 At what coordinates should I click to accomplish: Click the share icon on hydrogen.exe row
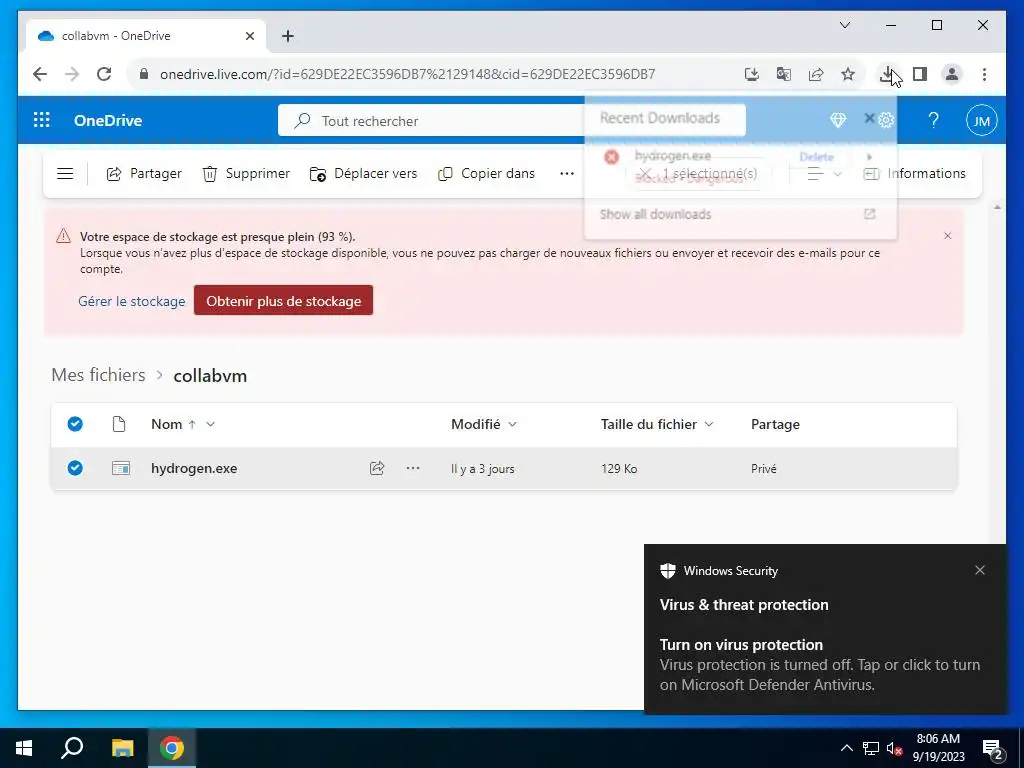(x=377, y=468)
